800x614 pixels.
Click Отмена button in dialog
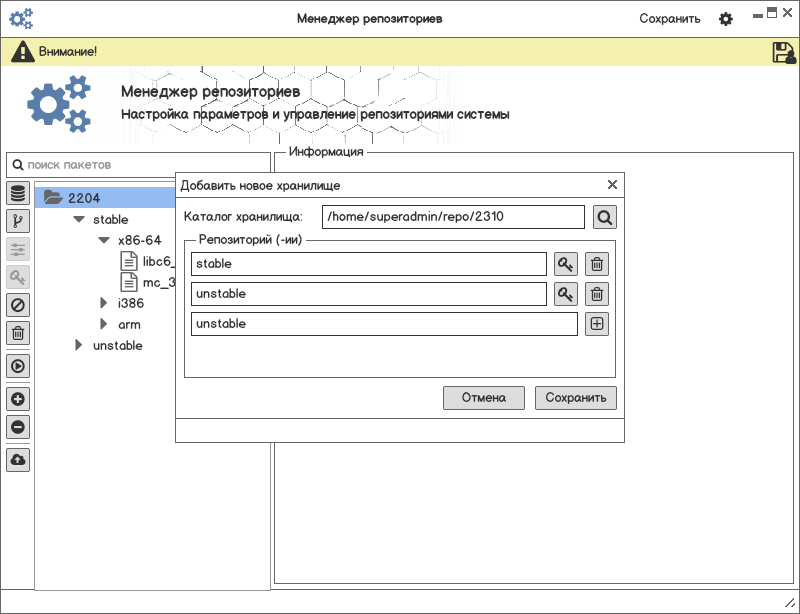[x=484, y=398]
